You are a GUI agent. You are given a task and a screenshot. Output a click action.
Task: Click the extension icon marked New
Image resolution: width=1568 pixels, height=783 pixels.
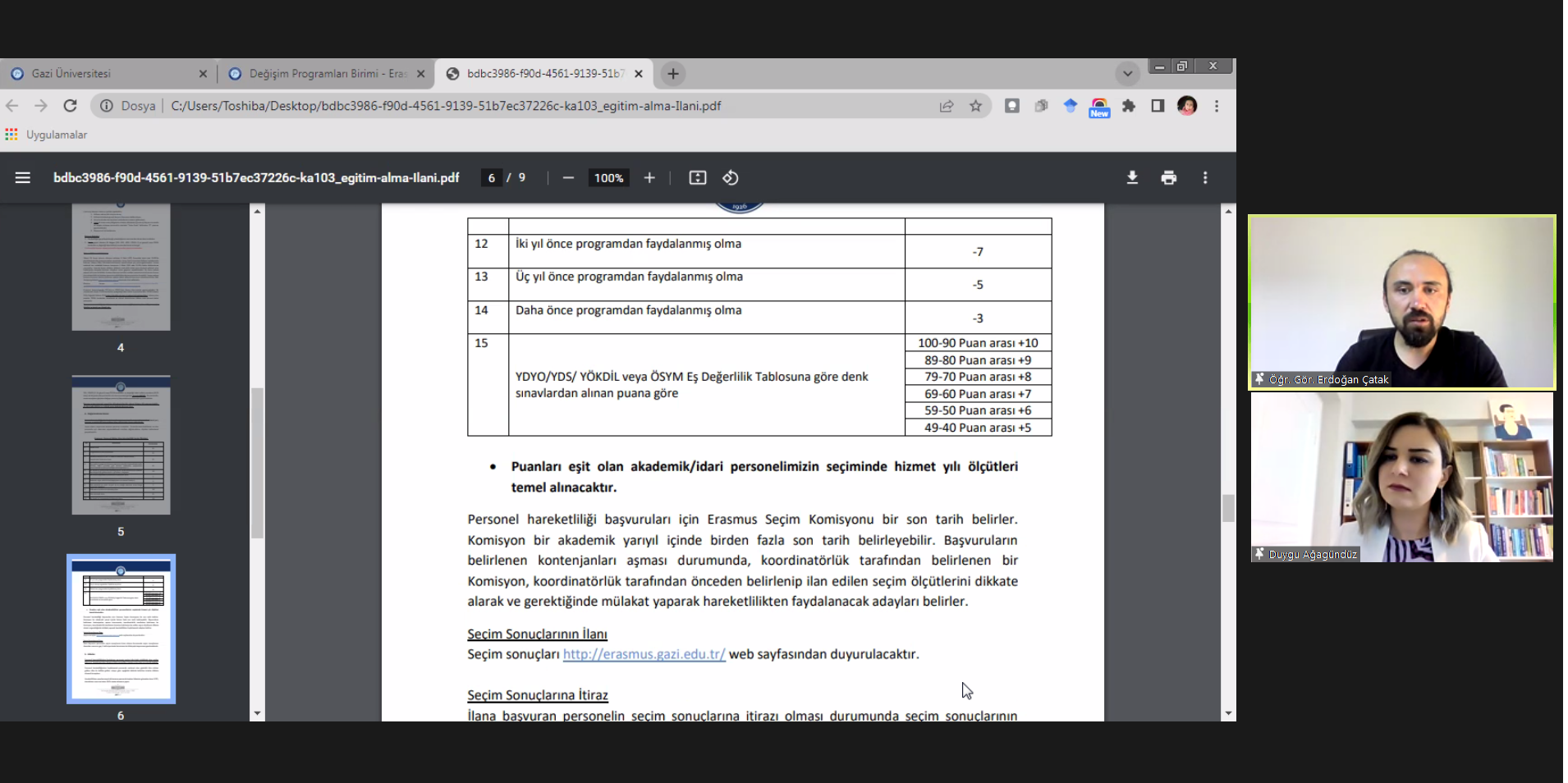[1099, 108]
